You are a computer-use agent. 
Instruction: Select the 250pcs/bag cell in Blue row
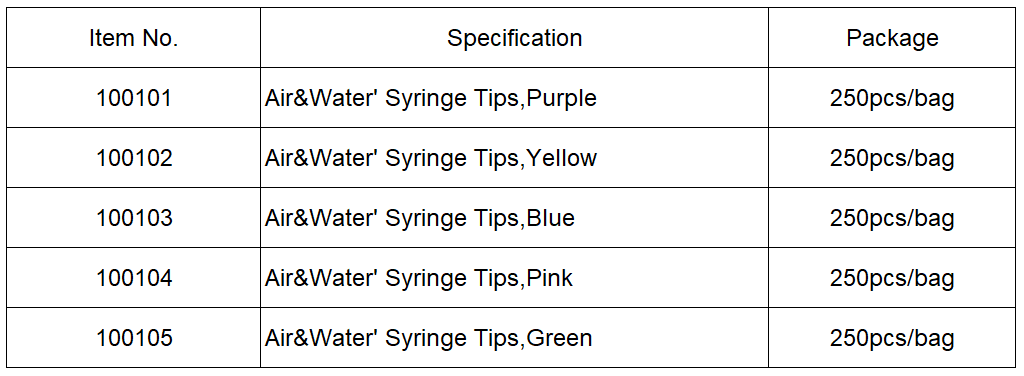pos(892,218)
